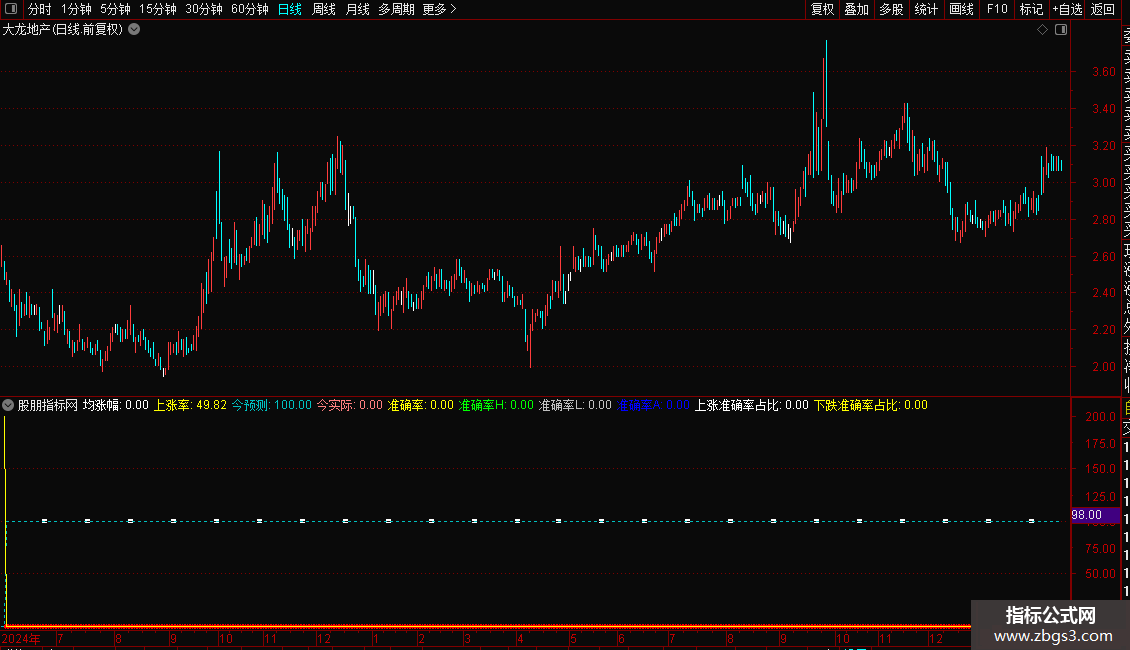Click the 今预测: 100.00 value
1130x650 pixels.
pyautogui.click(x=272, y=405)
